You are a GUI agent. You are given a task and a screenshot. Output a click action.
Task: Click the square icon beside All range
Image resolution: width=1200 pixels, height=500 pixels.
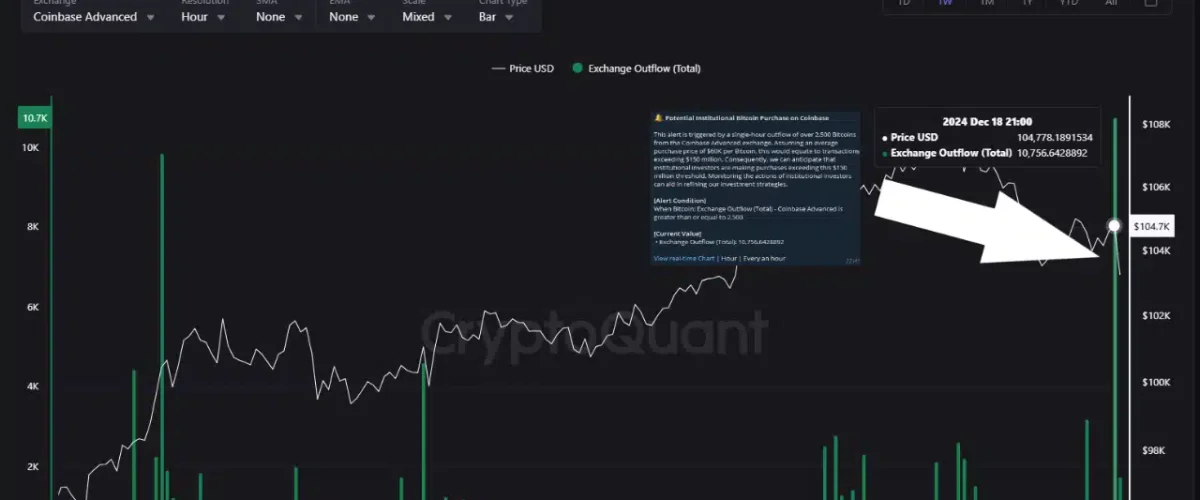(x=1151, y=3)
